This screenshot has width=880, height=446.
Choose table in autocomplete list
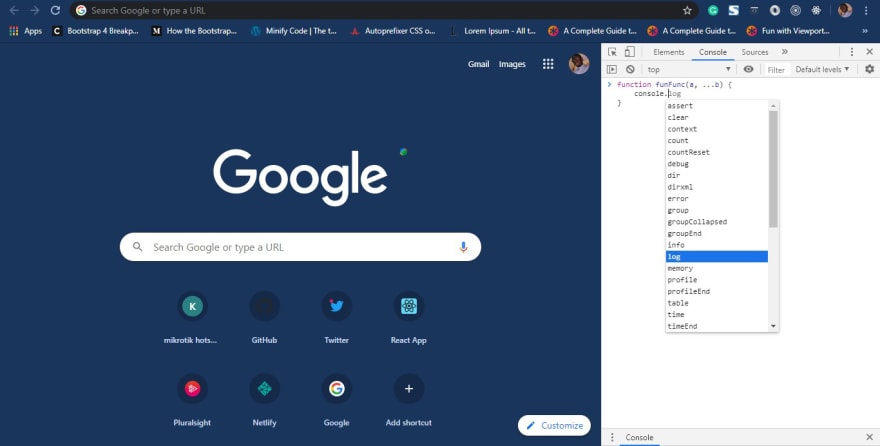717,303
